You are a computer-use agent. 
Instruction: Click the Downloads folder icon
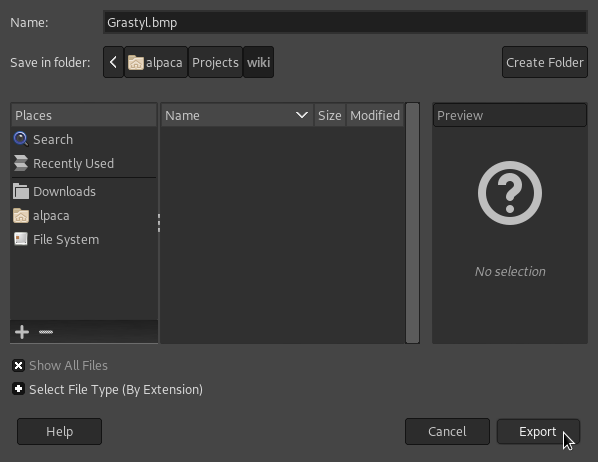tap(21, 191)
